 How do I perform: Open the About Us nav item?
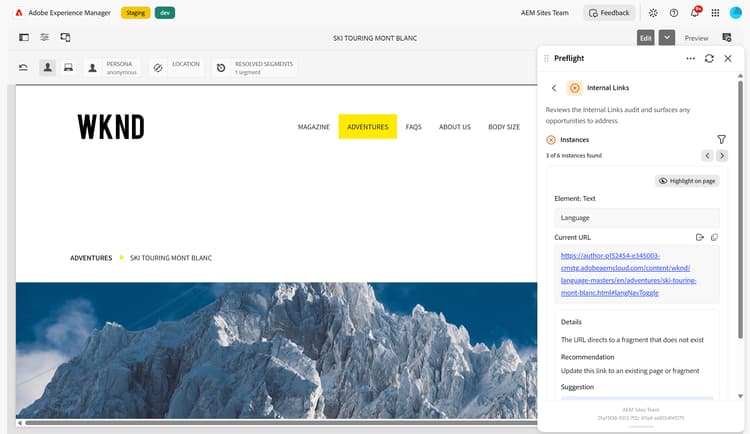(455, 127)
